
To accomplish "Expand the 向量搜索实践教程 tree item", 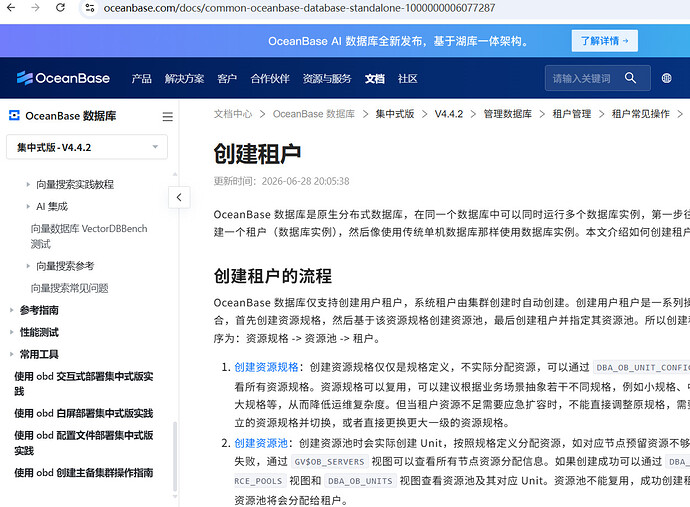I will click(x=28, y=184).
